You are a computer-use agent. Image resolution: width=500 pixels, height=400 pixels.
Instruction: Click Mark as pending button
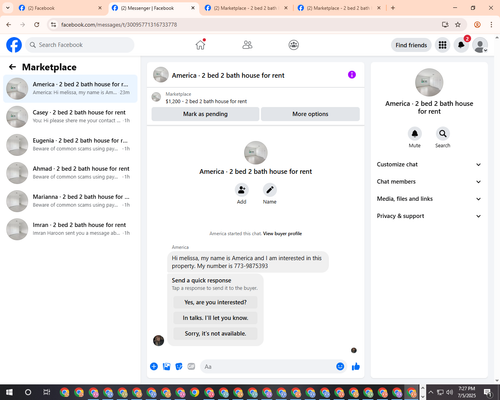pyautogui.click(x=205, y=114)
